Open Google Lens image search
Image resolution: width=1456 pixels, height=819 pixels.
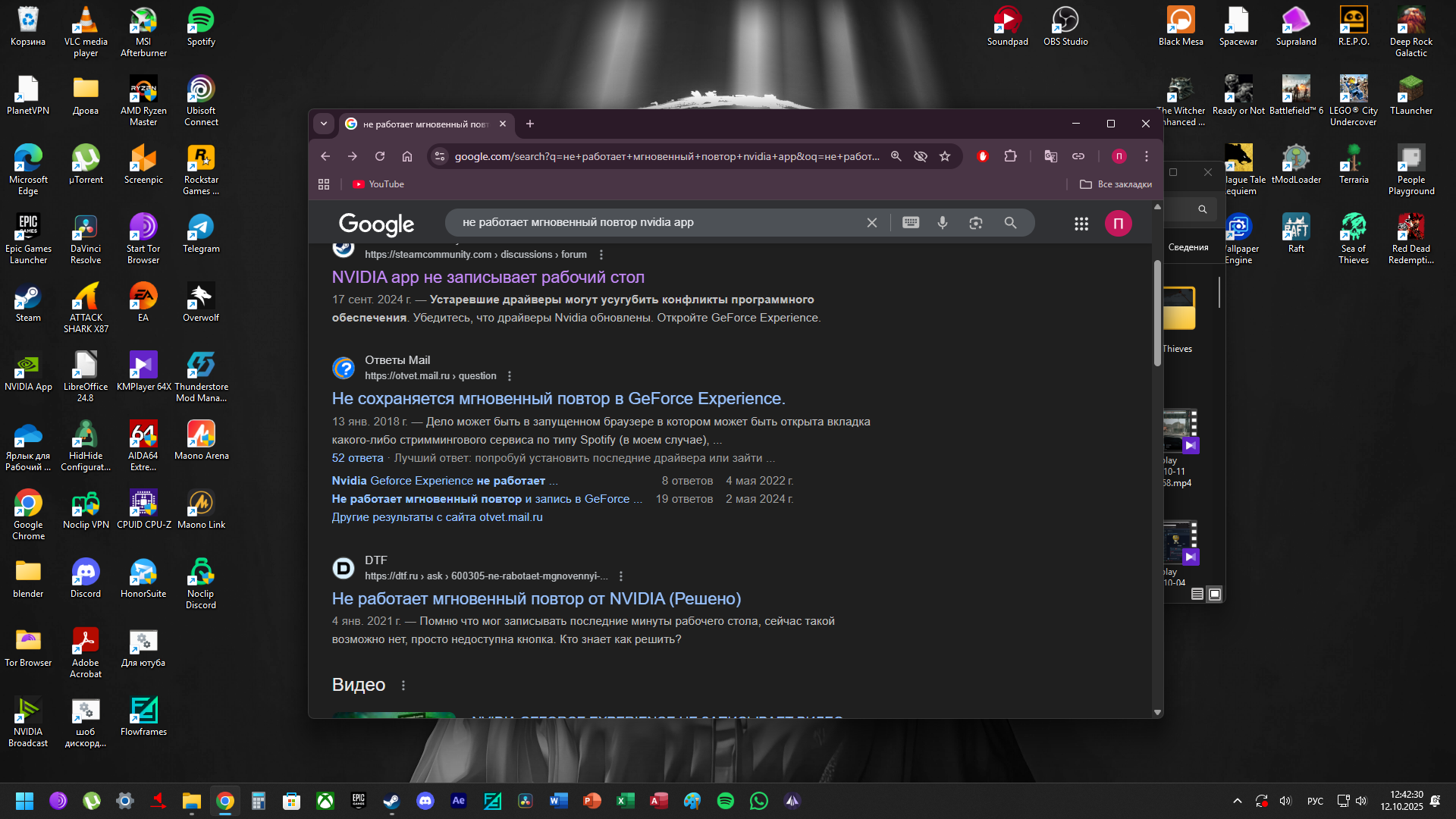coord(976,223)
